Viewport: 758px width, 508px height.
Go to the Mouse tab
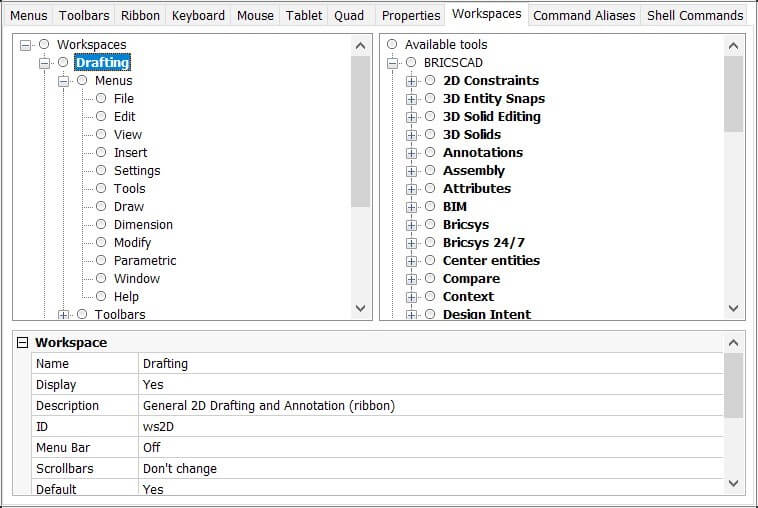coord(255,16)
